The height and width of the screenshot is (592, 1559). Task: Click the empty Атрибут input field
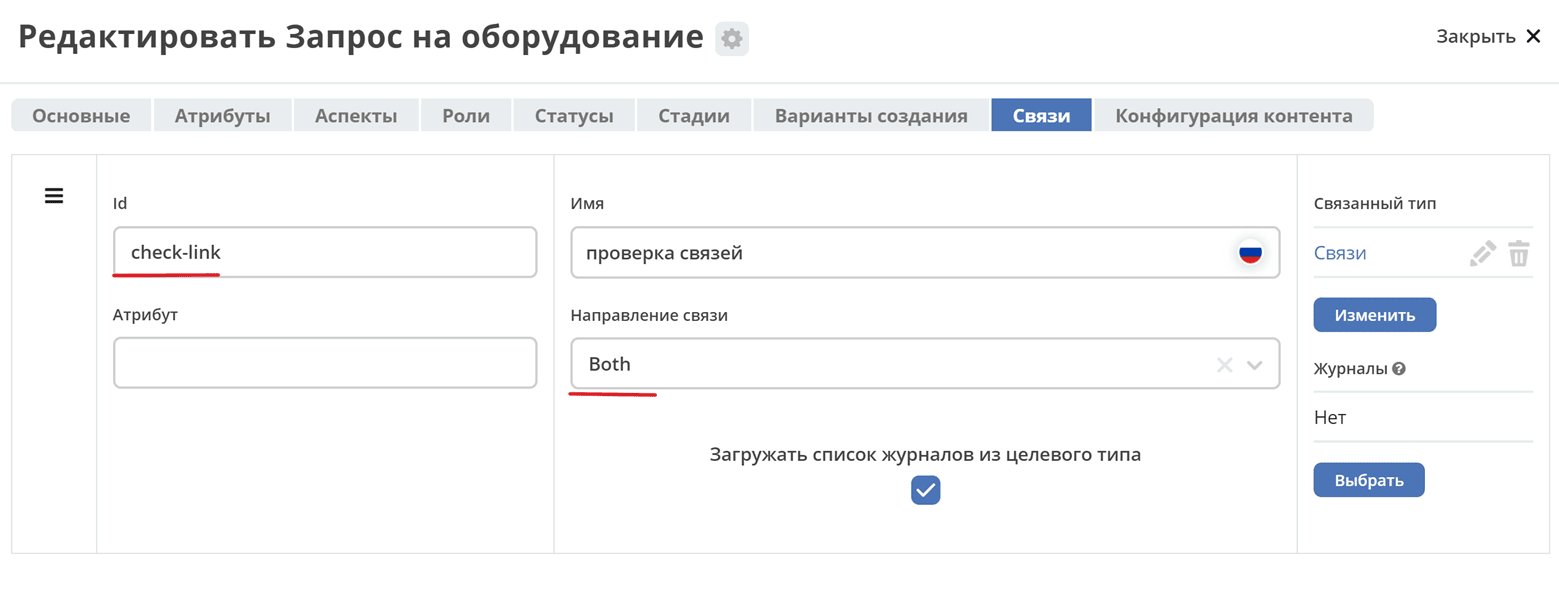pos(325,362)
